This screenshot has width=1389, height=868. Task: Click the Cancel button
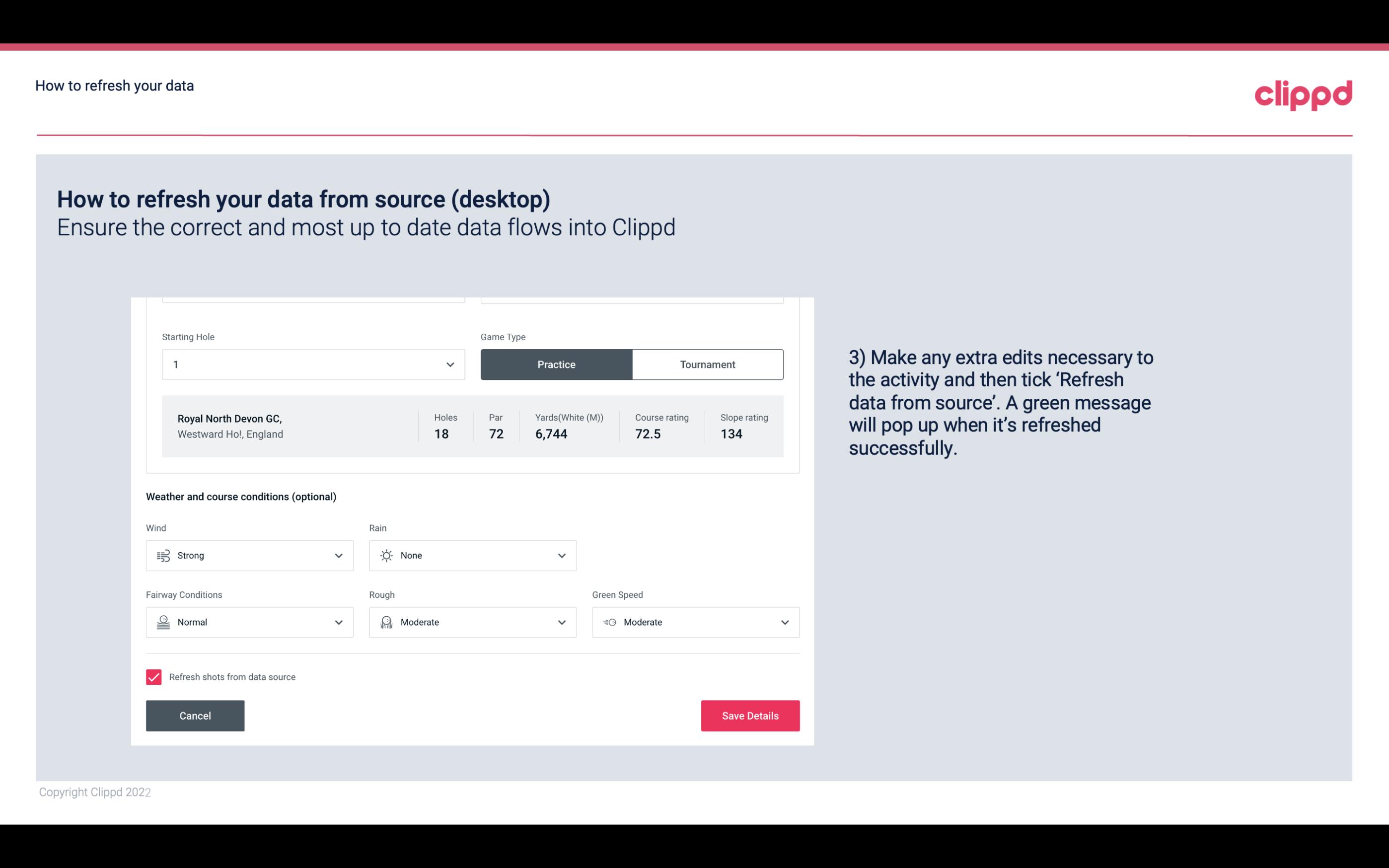tap(195, 715)
